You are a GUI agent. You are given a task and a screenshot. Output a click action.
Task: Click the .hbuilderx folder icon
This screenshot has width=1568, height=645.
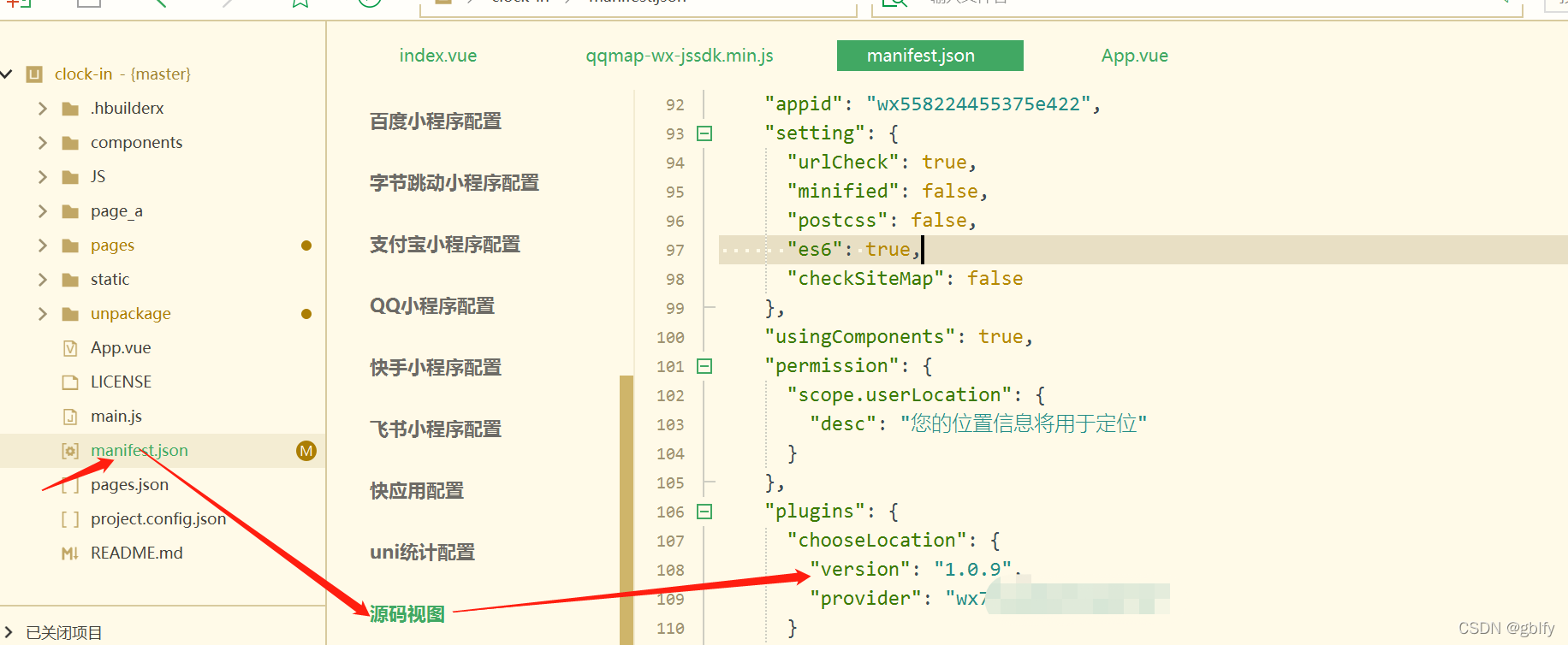(x=71, y=109)
